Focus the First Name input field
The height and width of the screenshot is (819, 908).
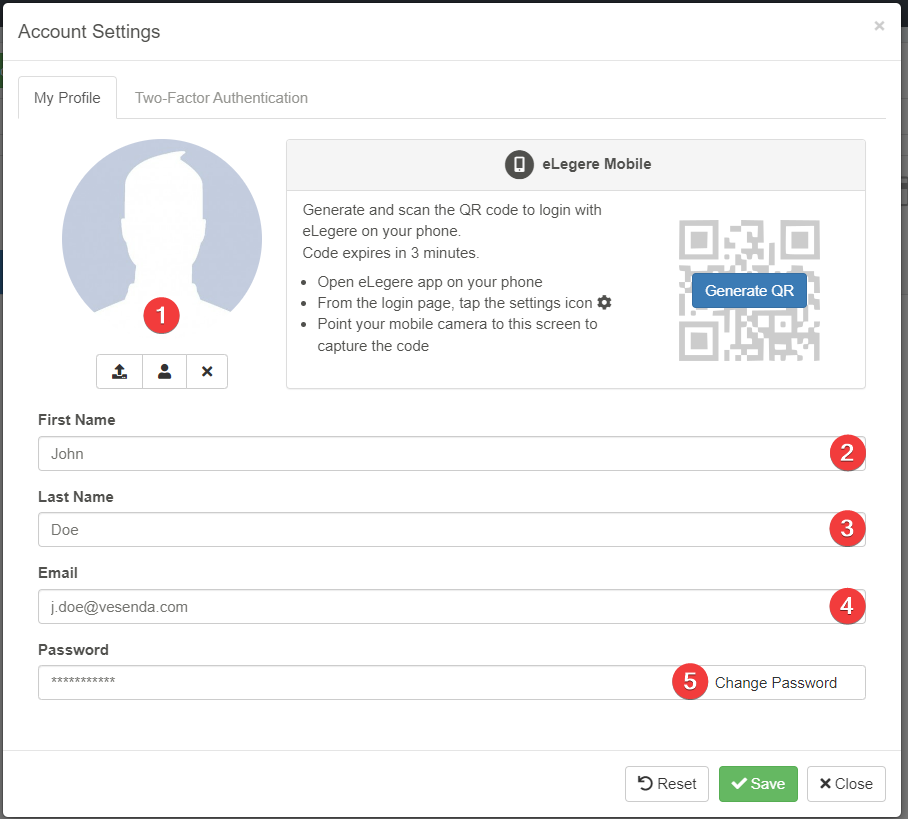click(430, 454)
